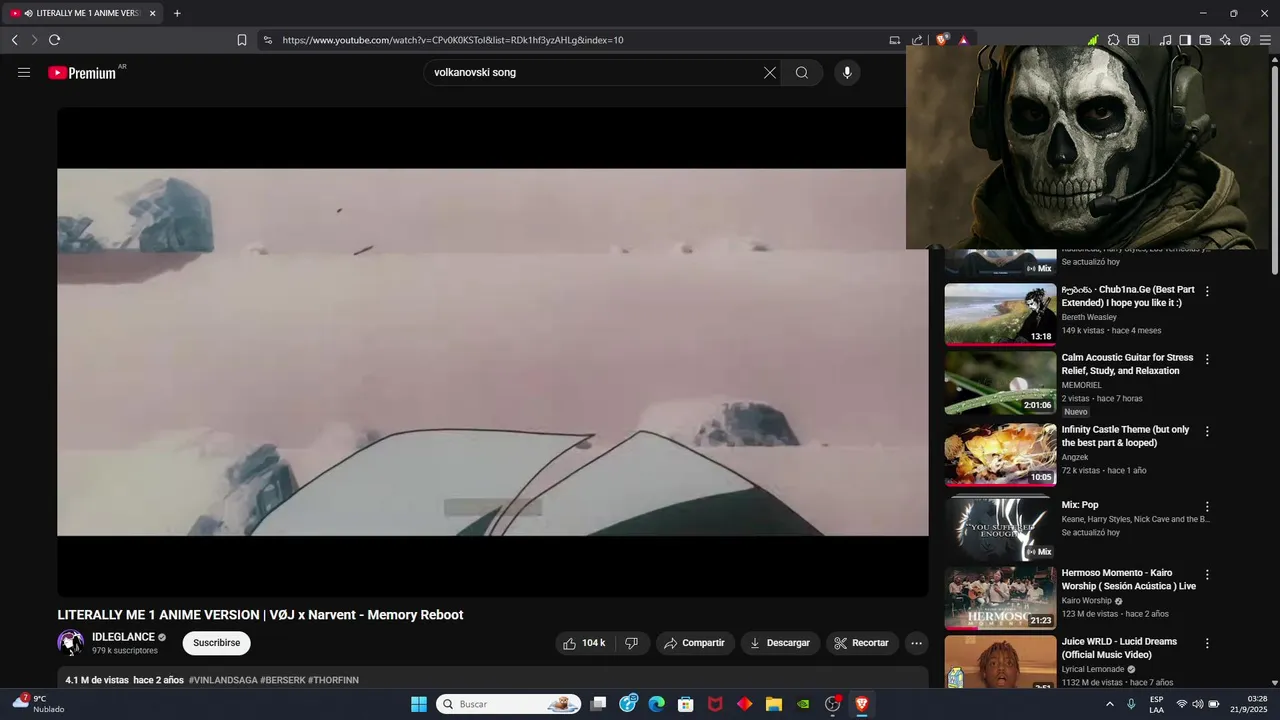Open the #BERSERK hashtag
1280x720 pixels.
(x=283, y=680)
